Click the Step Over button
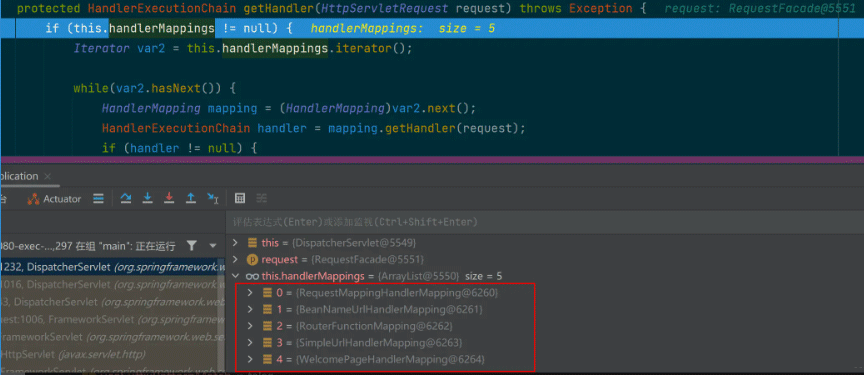 coord(126,198)
